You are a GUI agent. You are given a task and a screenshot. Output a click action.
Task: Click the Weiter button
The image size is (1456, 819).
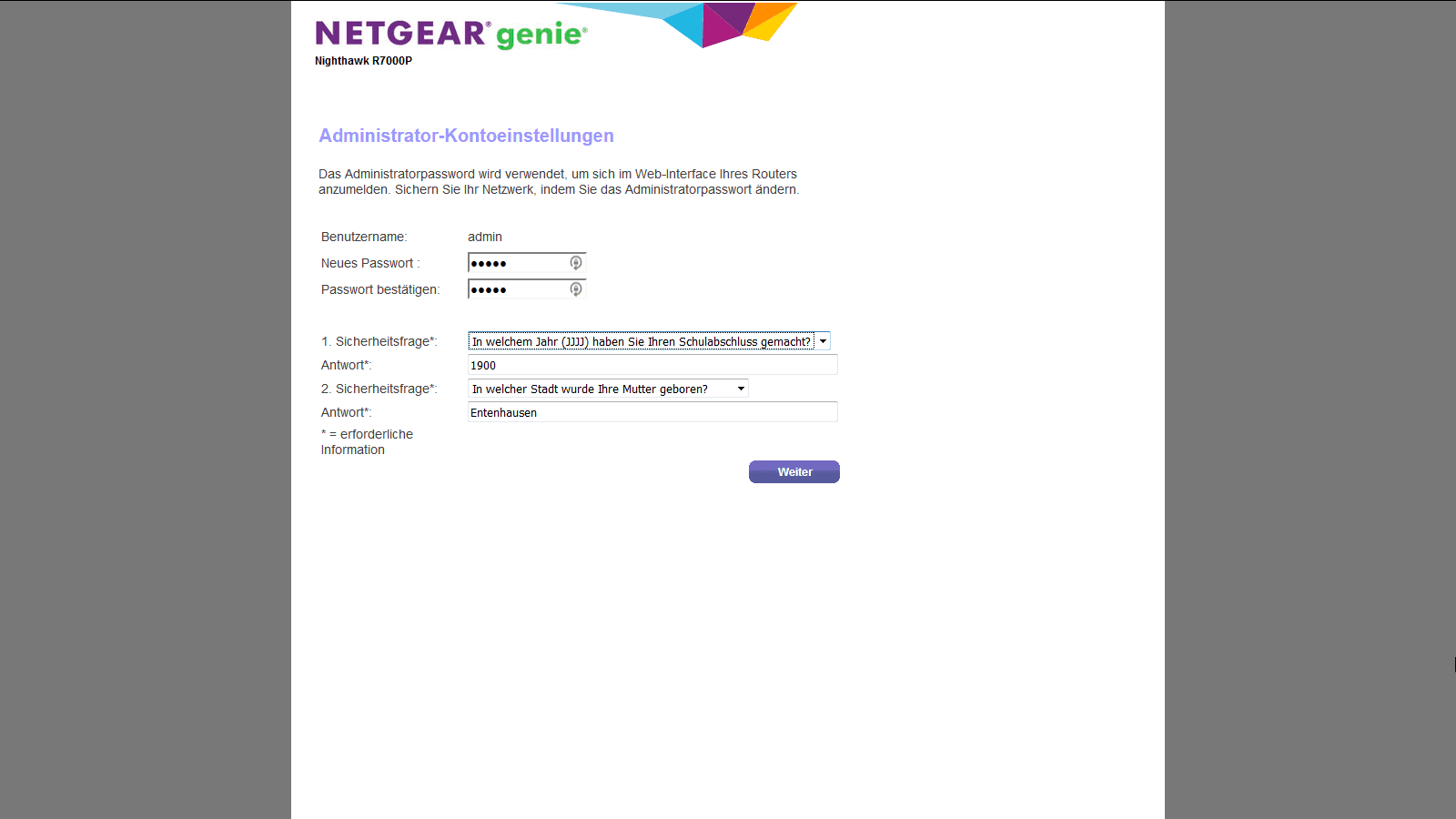click(794, 471)
